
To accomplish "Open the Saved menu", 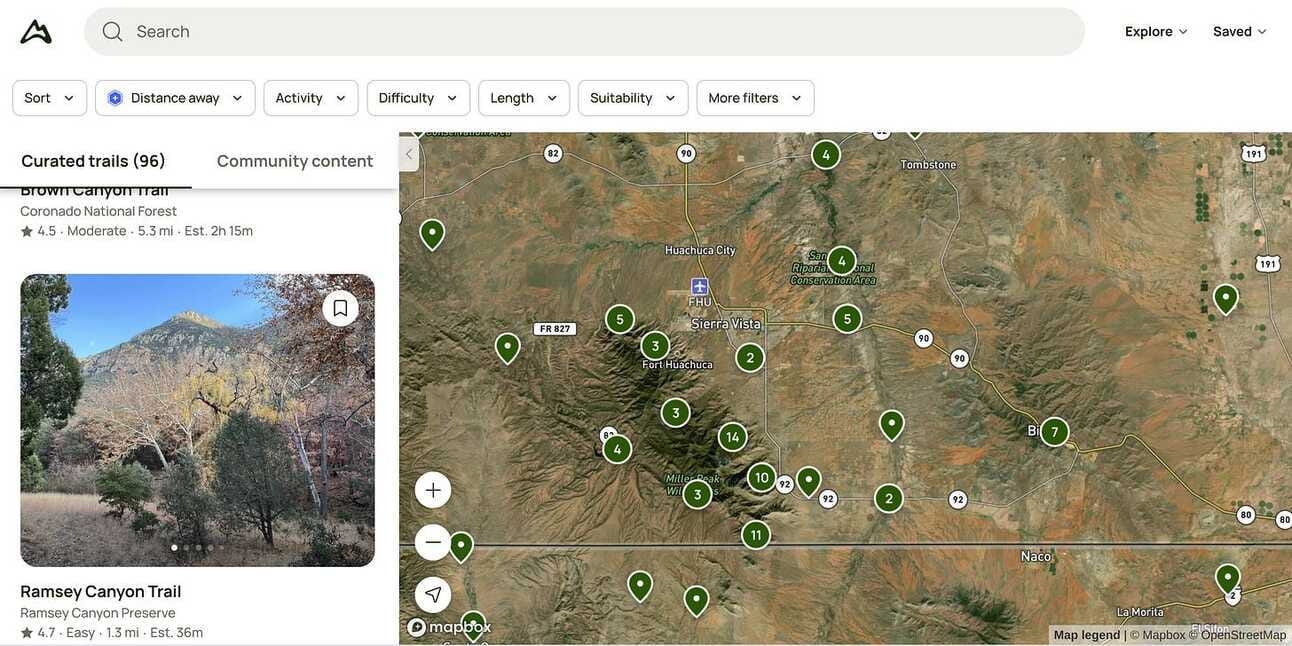I will [x=1240, y=32].
